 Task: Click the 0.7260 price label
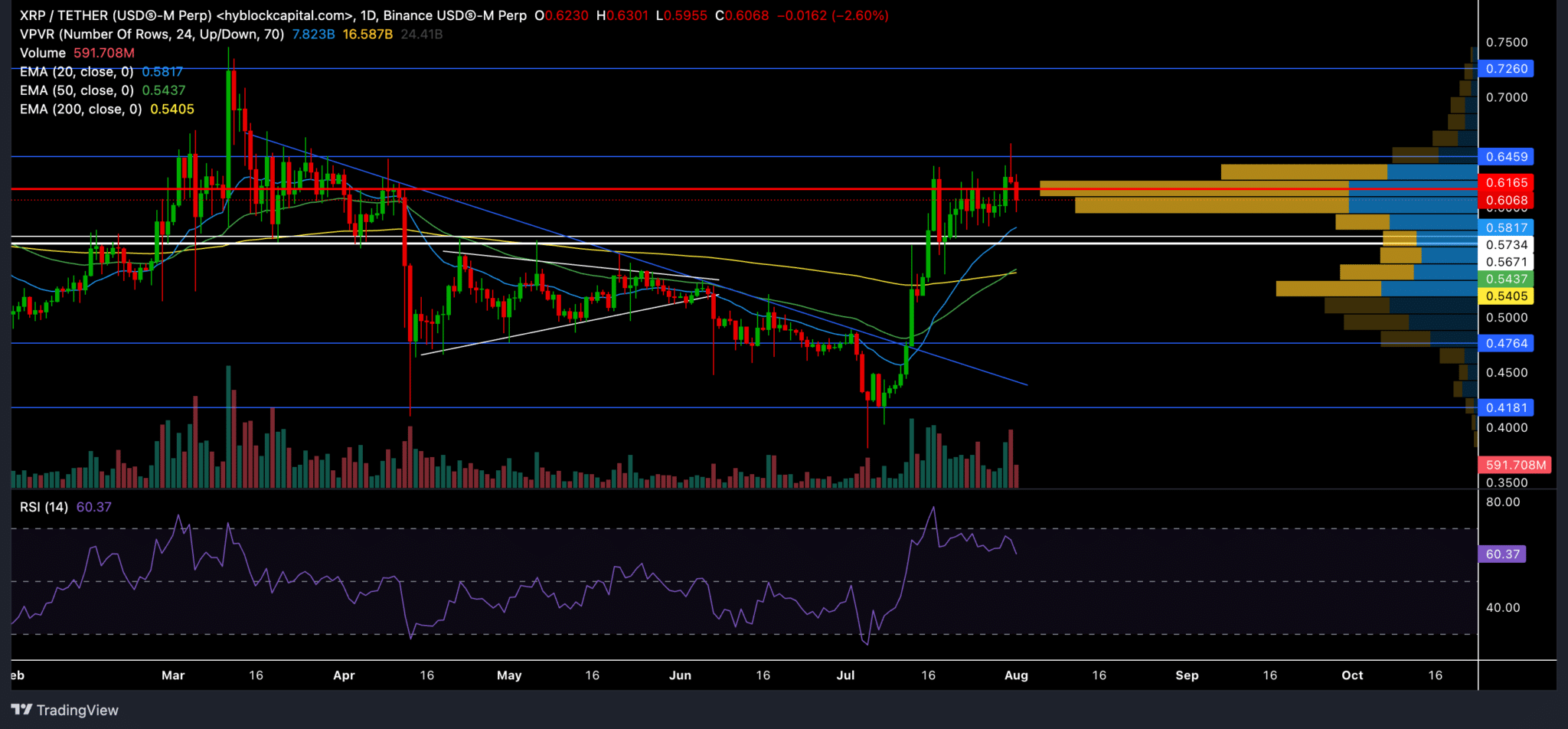coord(1506,69)
